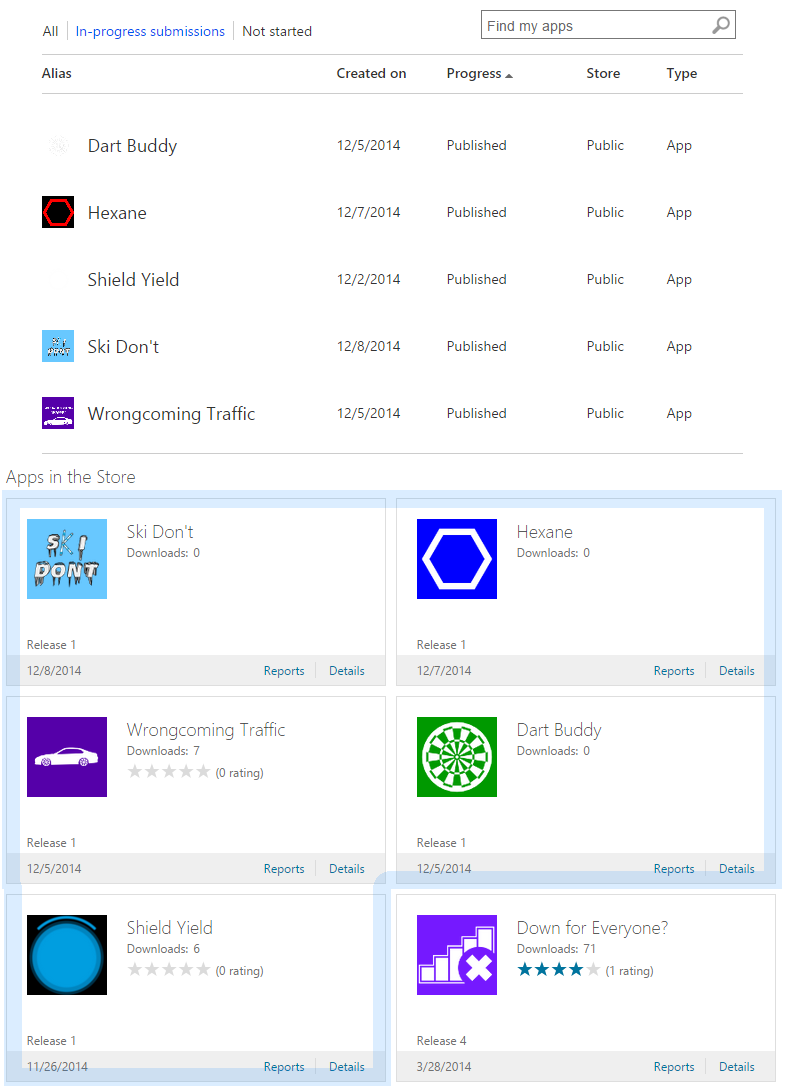
Task: Open Details for Down for Everyone? card
Action: tap(737, 1067)
